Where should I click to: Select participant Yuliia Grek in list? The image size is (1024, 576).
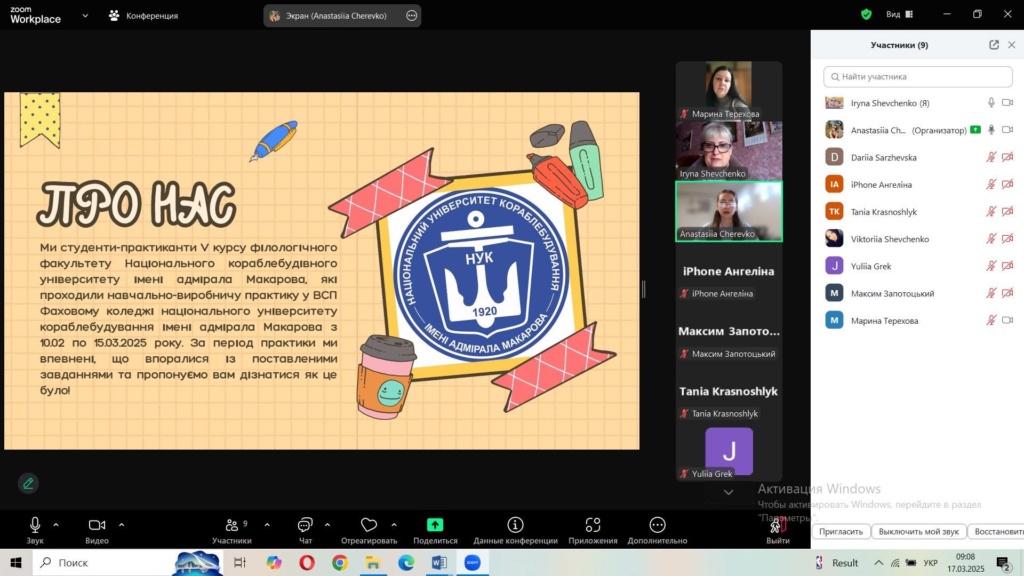[918, 266]
